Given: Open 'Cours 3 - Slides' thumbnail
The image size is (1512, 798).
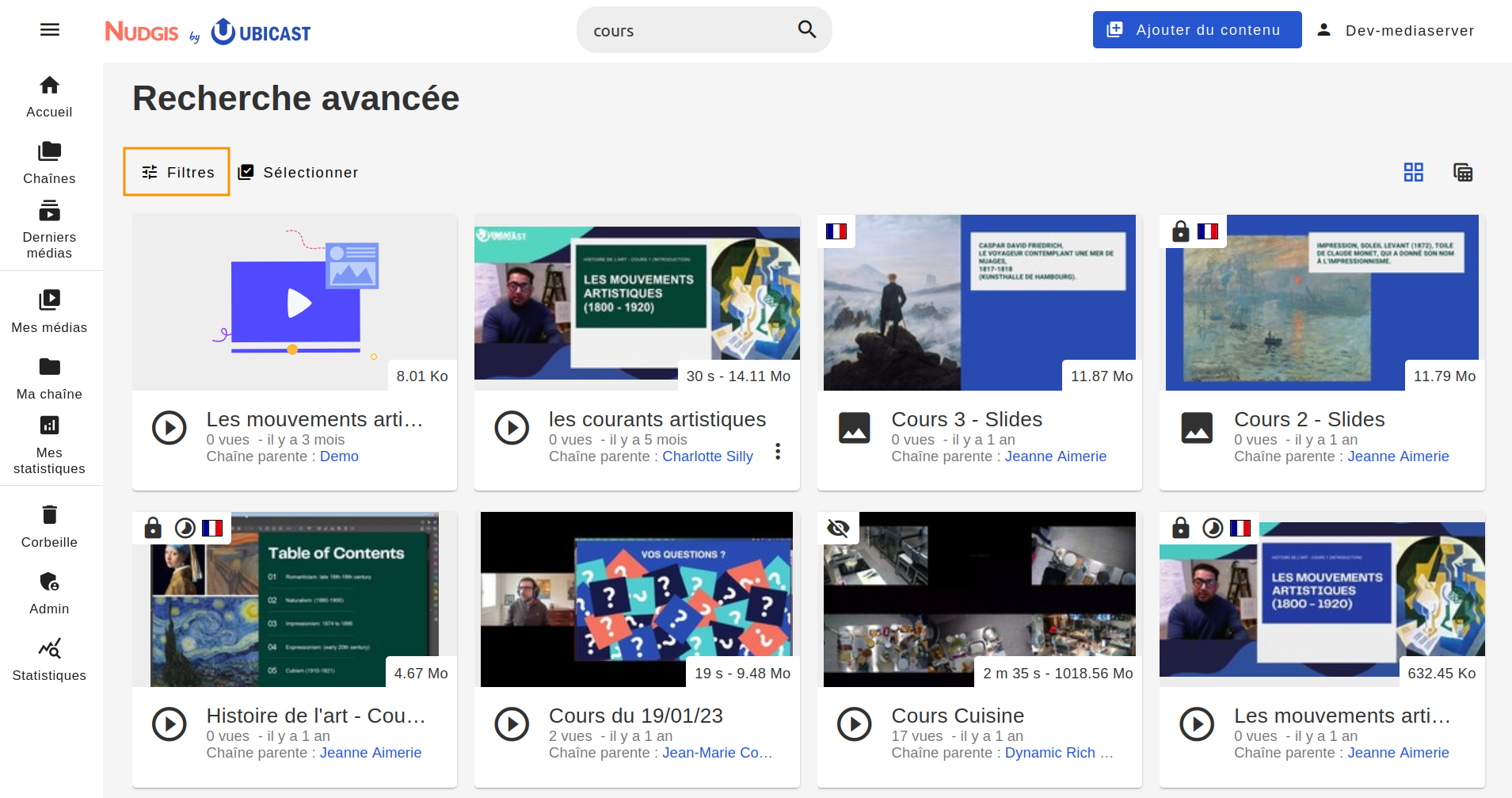Looking at the screenshot, I should tap(980, 302).
